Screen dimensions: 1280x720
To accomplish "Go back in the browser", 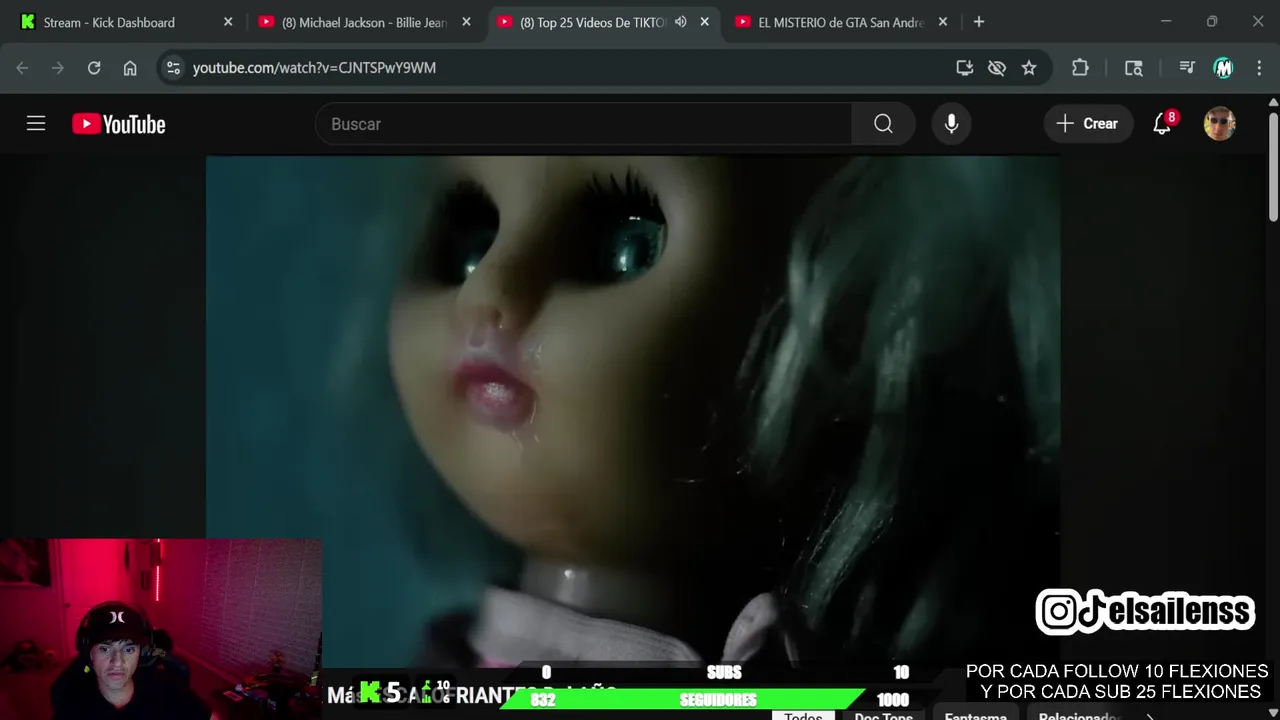I will tap(22, 68).
